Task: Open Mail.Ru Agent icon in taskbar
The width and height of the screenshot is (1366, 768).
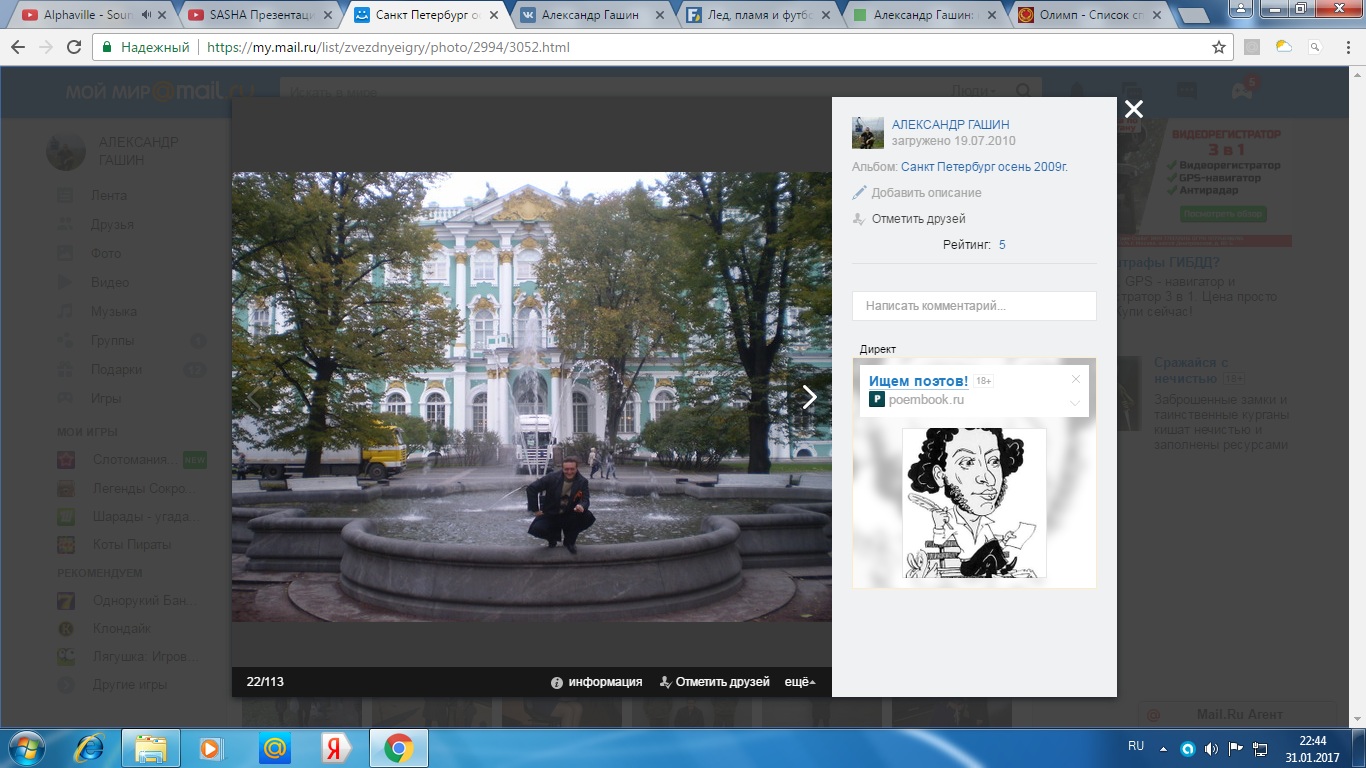Action: tap(274, 748)
